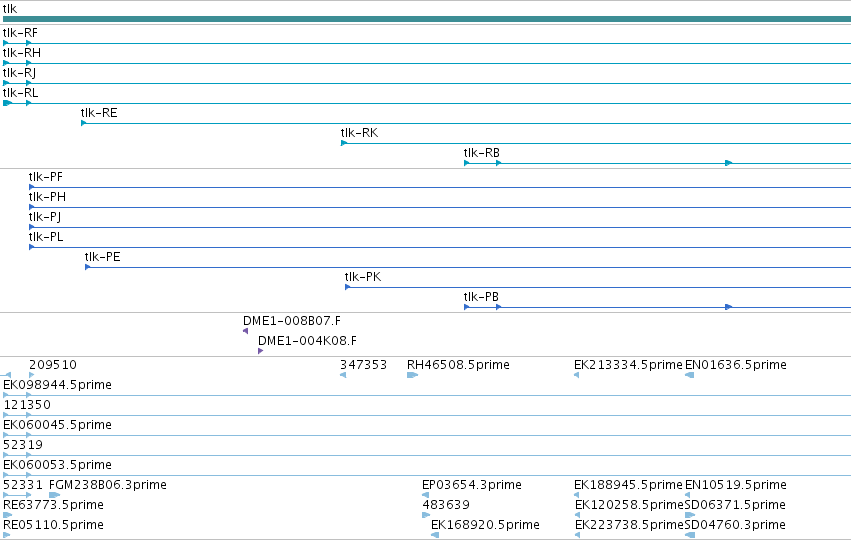Select the tlk-PL protein start arrow
This screenshot has height=540, width=851.
[x=31, y=247]
